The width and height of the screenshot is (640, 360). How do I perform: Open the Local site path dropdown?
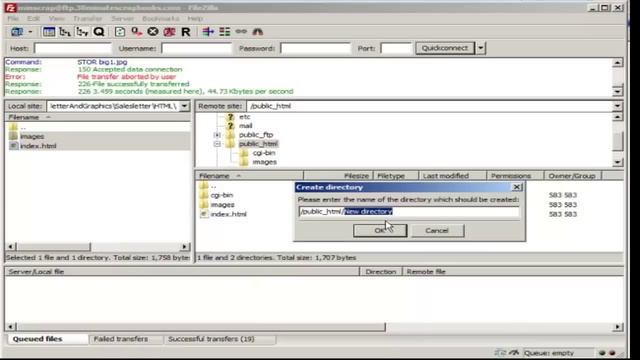[x=184, y=106]
